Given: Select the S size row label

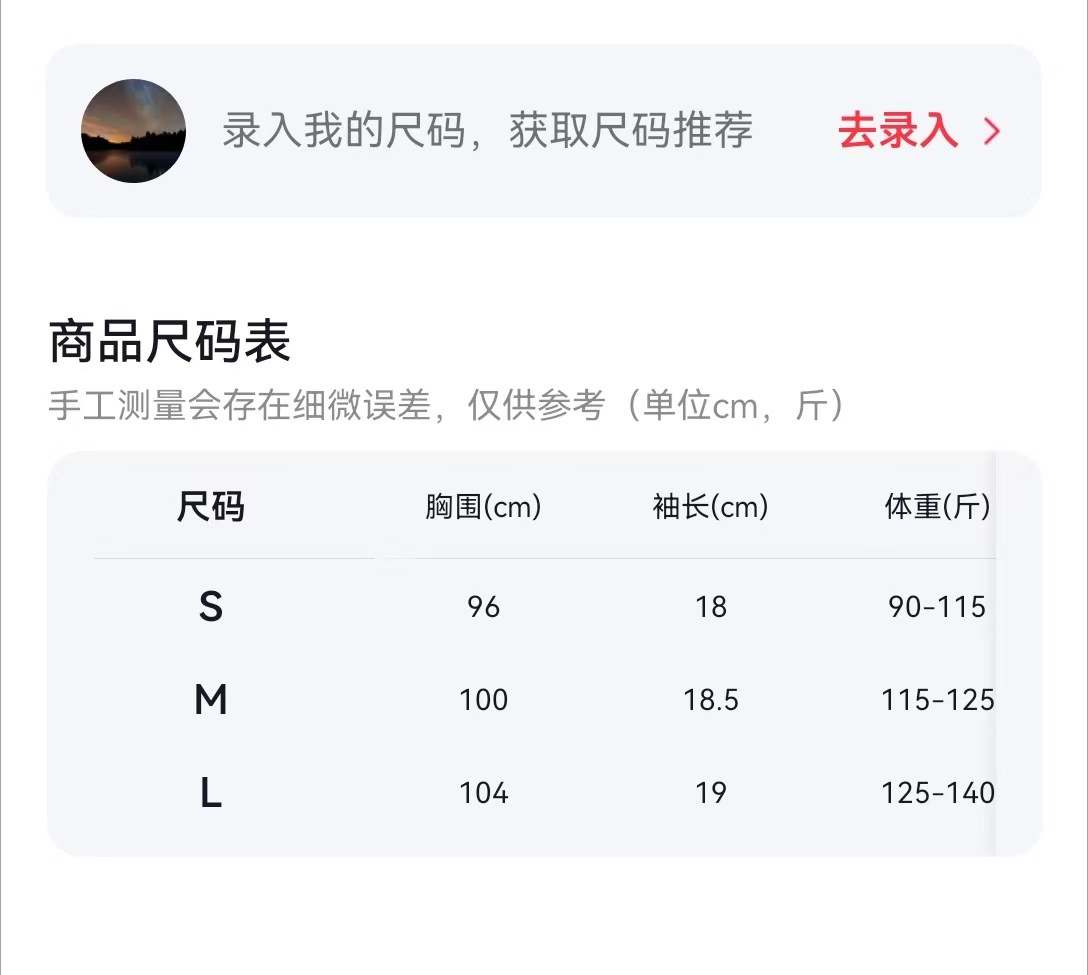Looking at the screenshot, I should pos(210,607).
